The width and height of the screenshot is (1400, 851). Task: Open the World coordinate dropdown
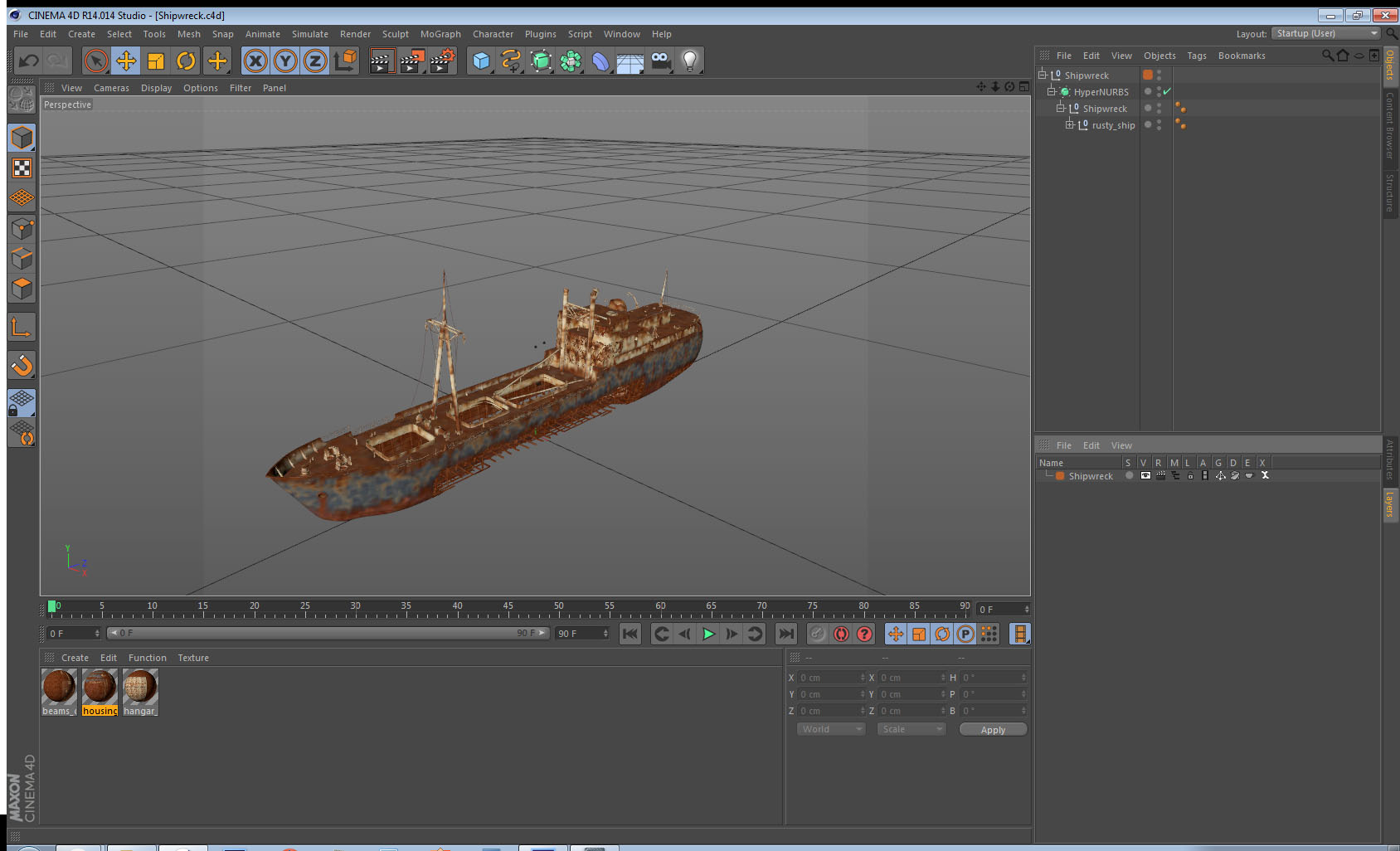pos(831,729)
